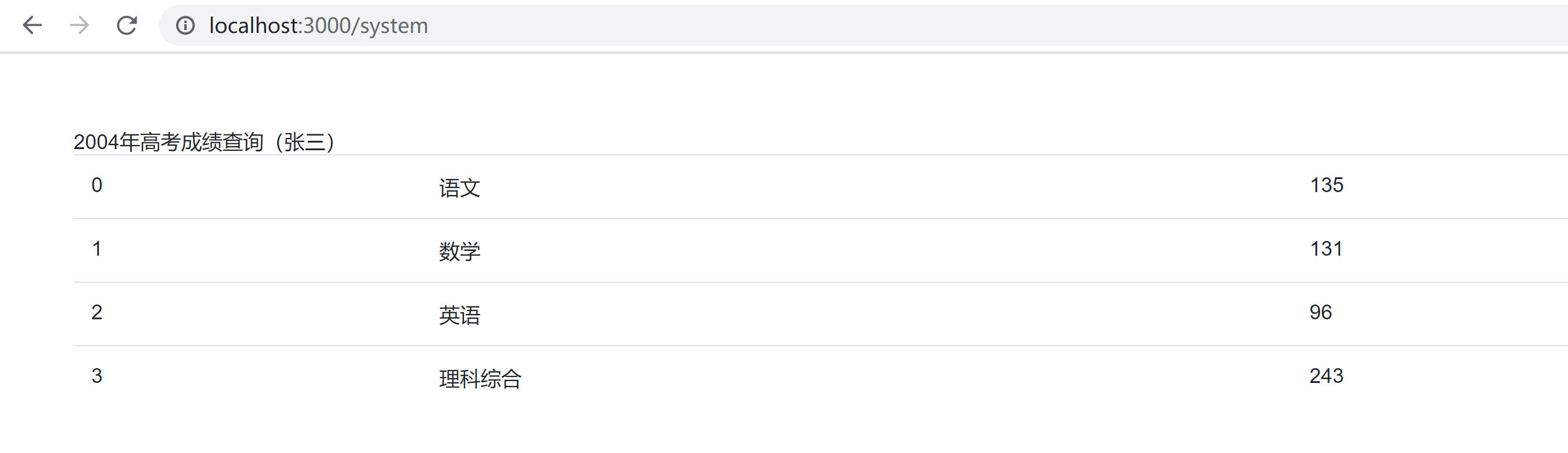
Task: Click the localhost:3000/system address bar
Action: click(x=319, y=25)
